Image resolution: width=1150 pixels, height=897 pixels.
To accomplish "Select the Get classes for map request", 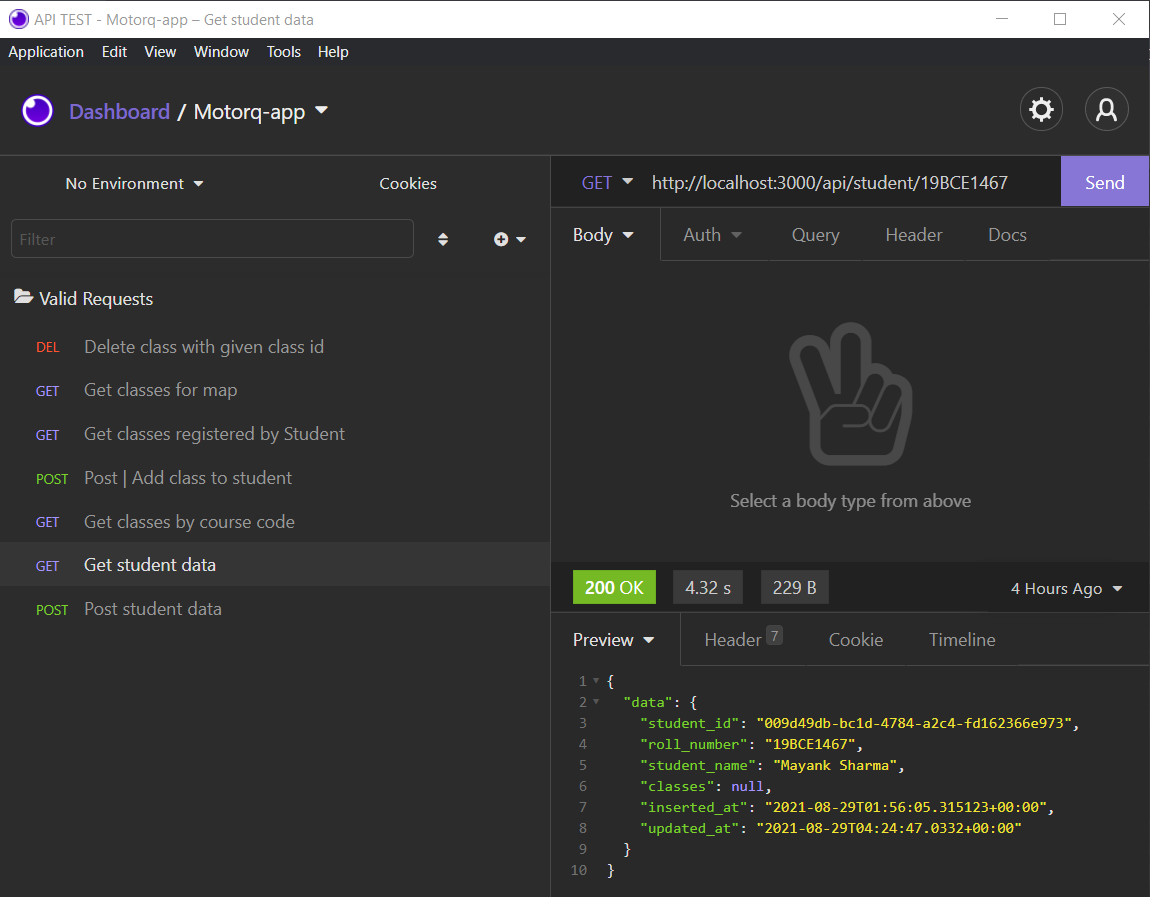I will pos(160,390).
